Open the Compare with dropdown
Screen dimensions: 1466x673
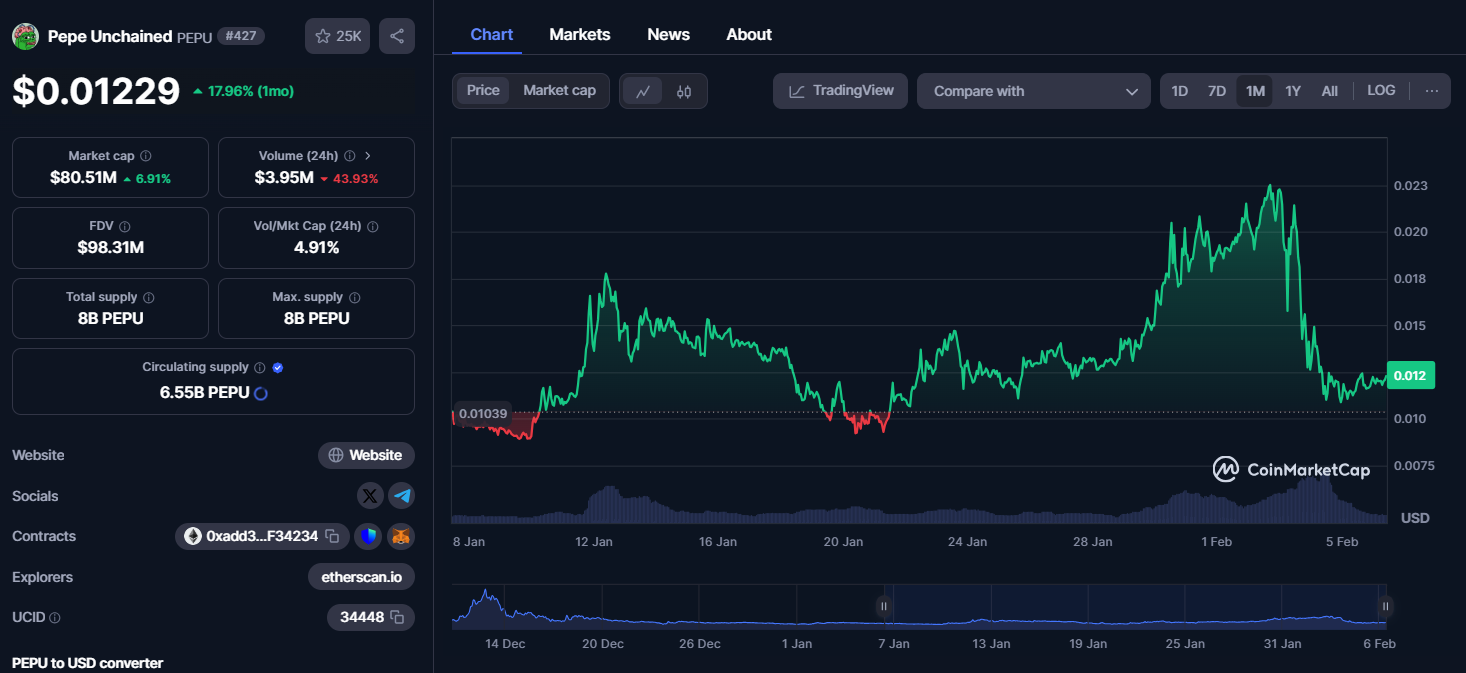coord(1034,91)
